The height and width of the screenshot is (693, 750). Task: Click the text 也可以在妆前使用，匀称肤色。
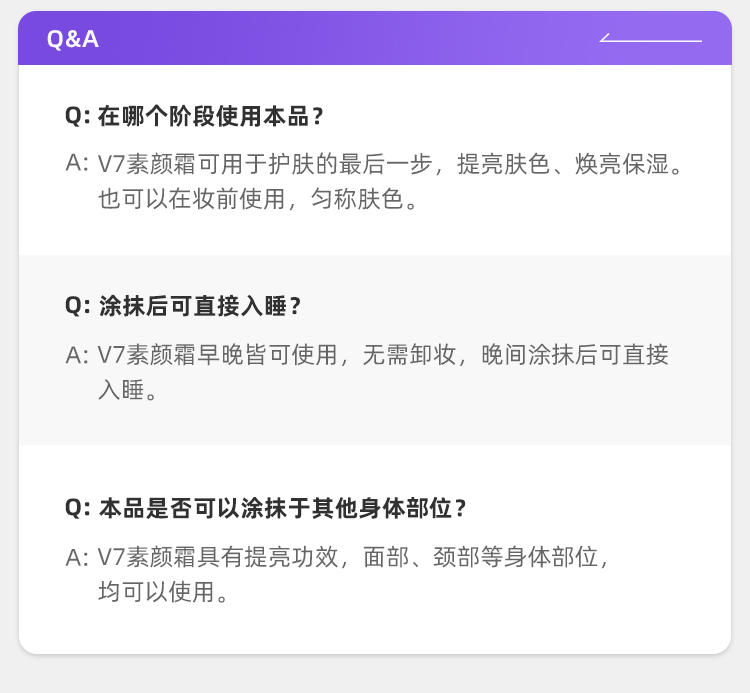coord(257,199)
